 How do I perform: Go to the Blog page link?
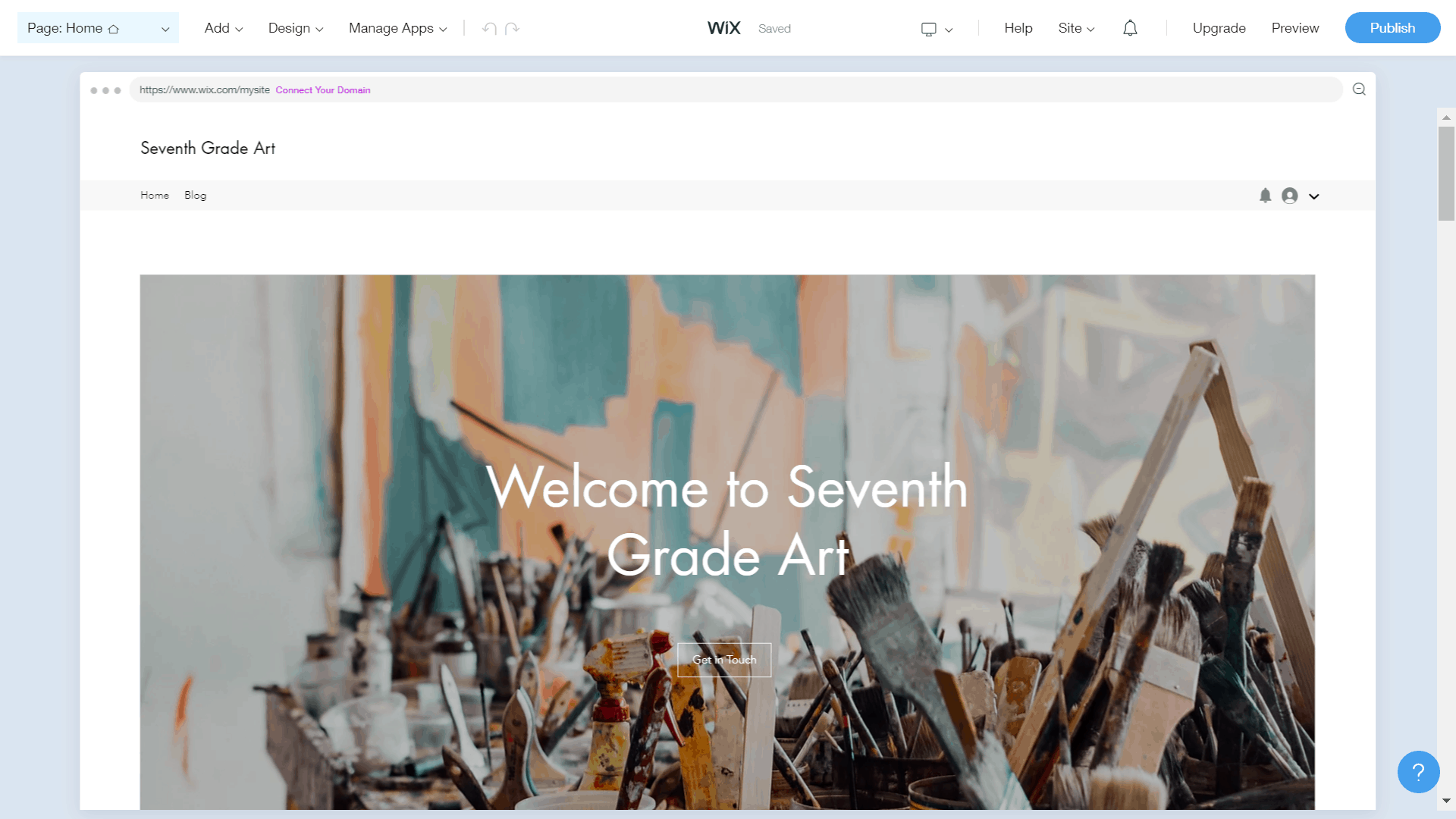point(195,196)
